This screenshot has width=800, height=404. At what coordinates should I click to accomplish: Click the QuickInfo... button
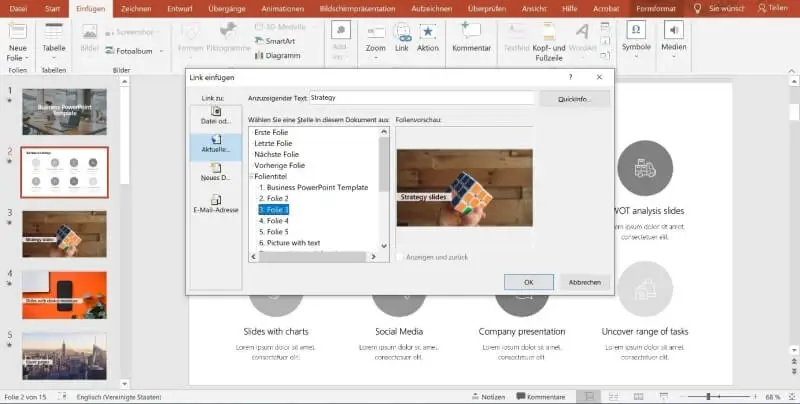click(x=574, y=98)
